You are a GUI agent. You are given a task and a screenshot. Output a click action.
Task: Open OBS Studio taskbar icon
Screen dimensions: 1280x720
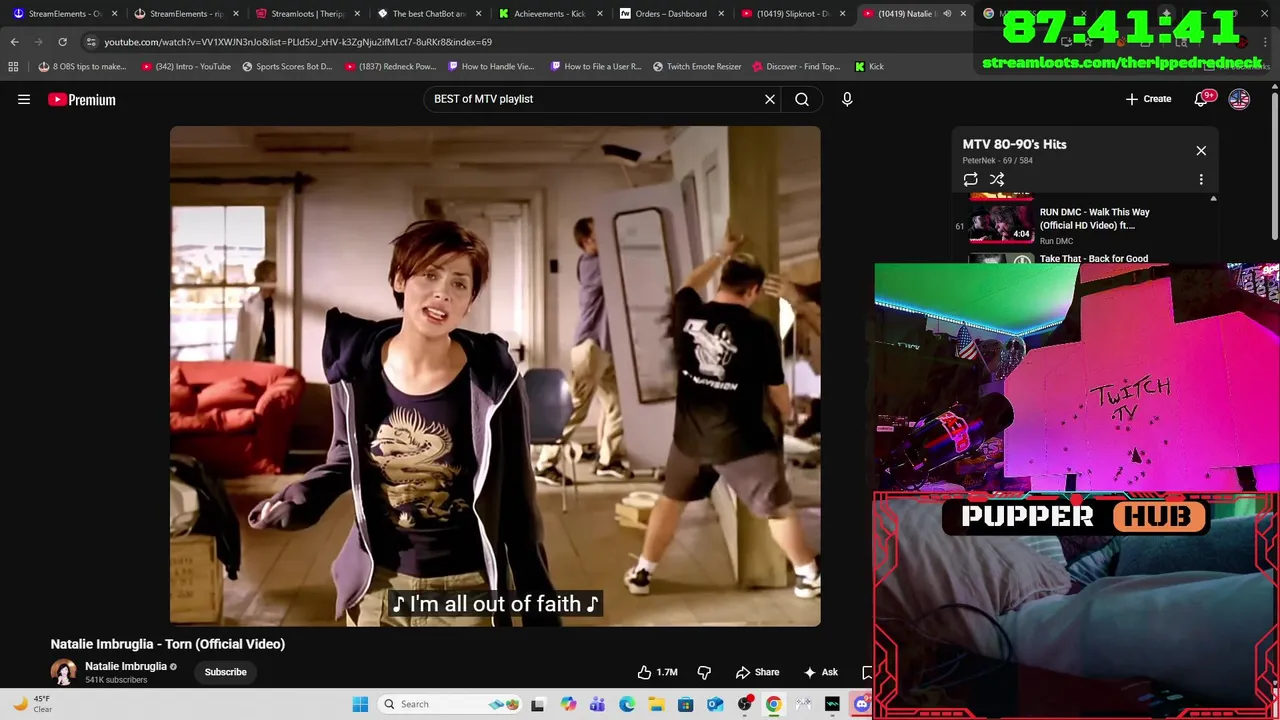(x=744, y=704)
